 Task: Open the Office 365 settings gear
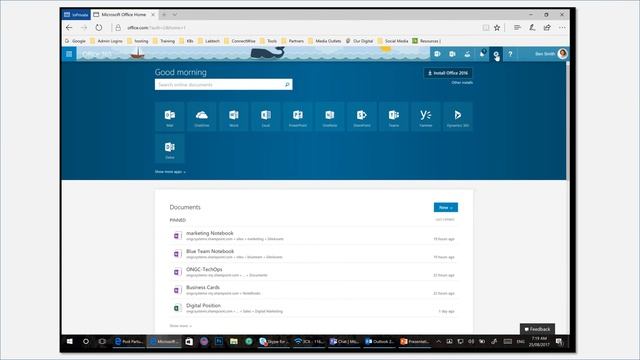pyautogui.click(x=496, y=54)
